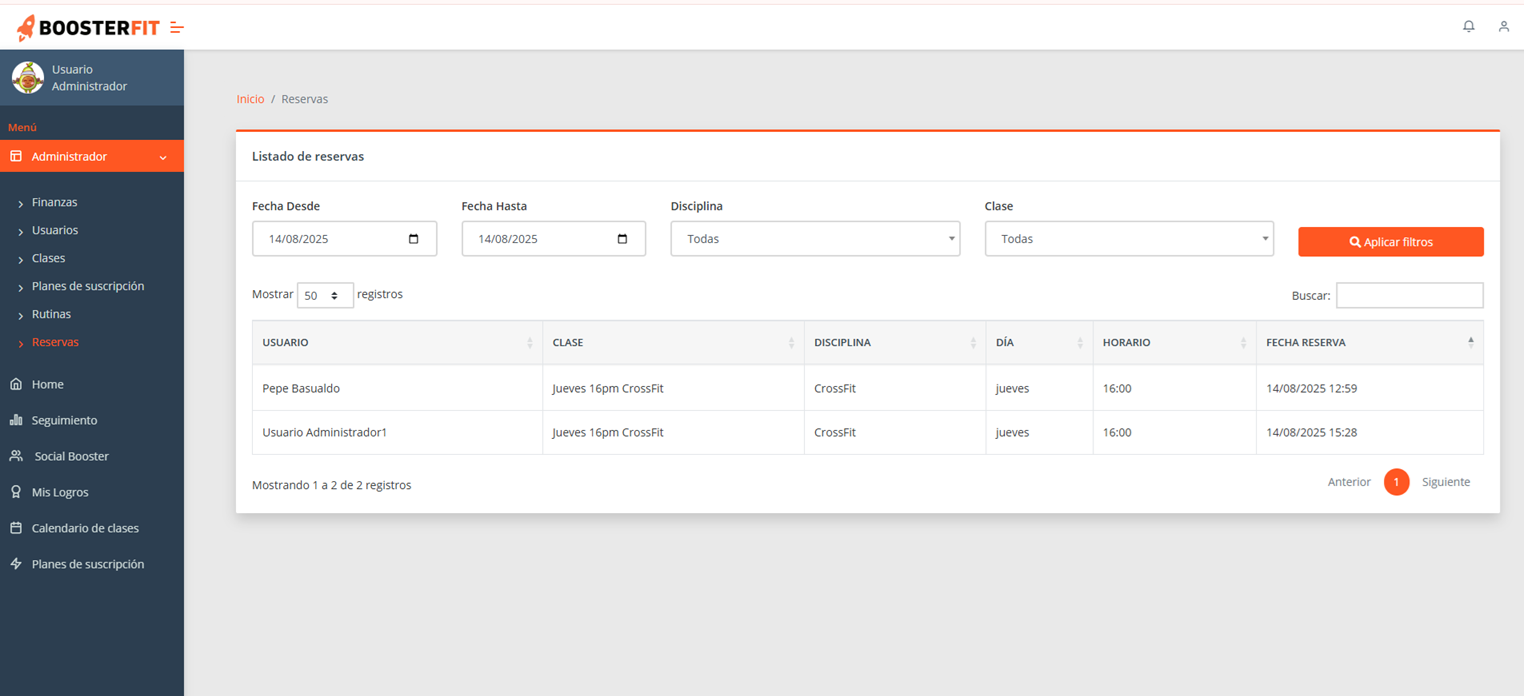The height and width of the screenshot is (696, 1524).
Task: Click the Anterior pagination button
Action: [1349, 482]
